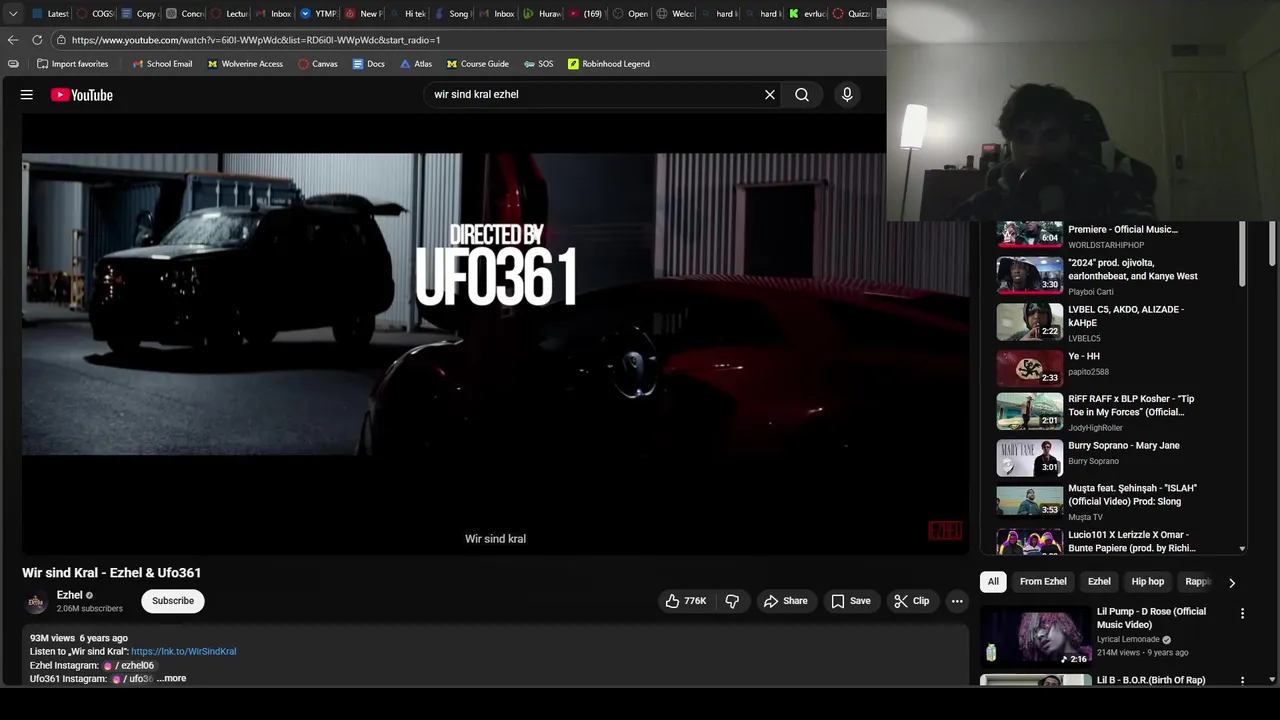Switch to the 'COGS' browser tab
1280x720 pixels.
pyautogui.click(x=94, y=14)
